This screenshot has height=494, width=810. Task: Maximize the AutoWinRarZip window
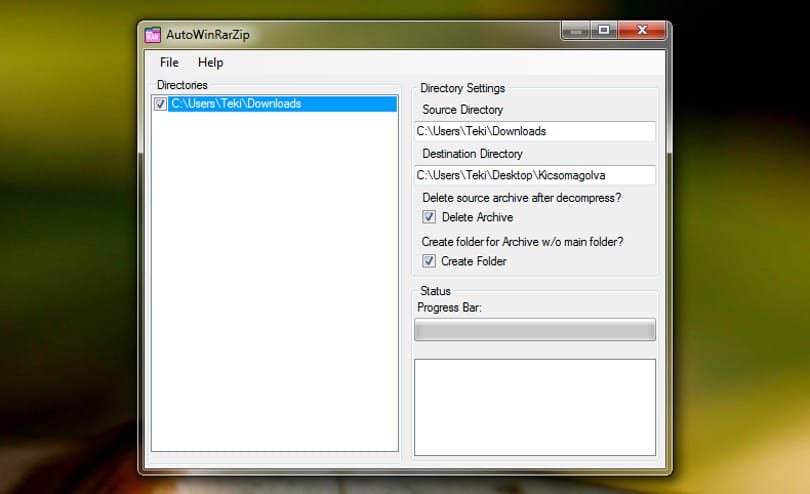coord(603,30)
